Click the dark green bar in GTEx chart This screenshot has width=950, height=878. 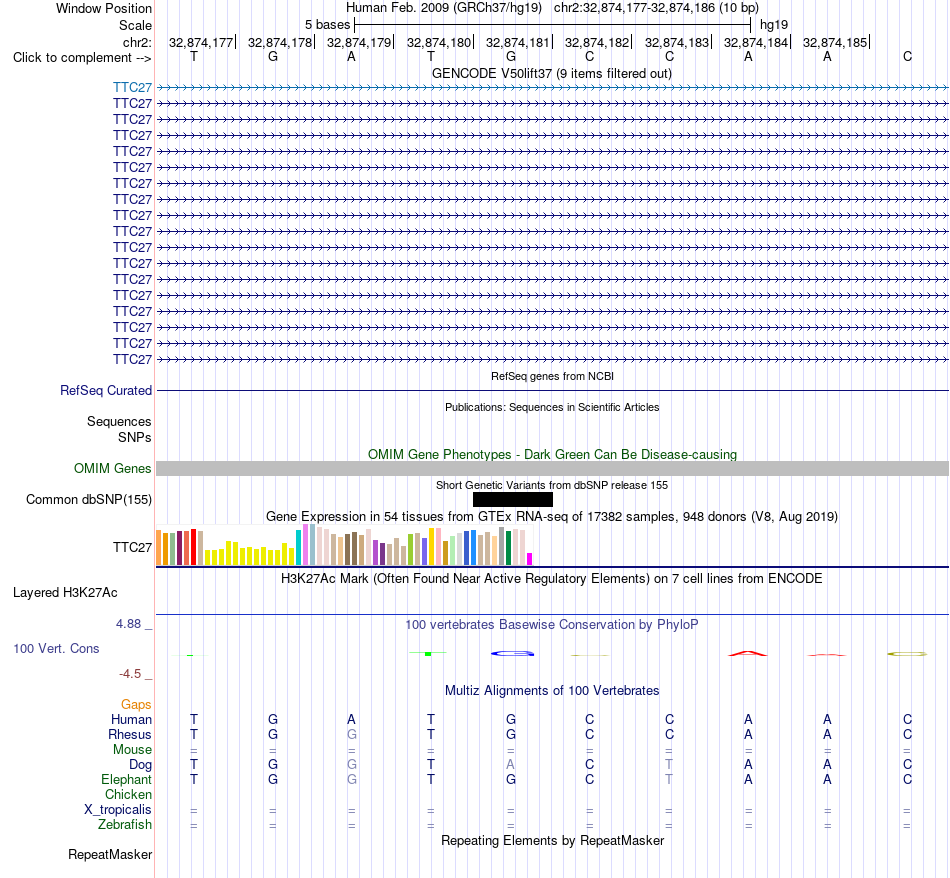pos(508,548)
